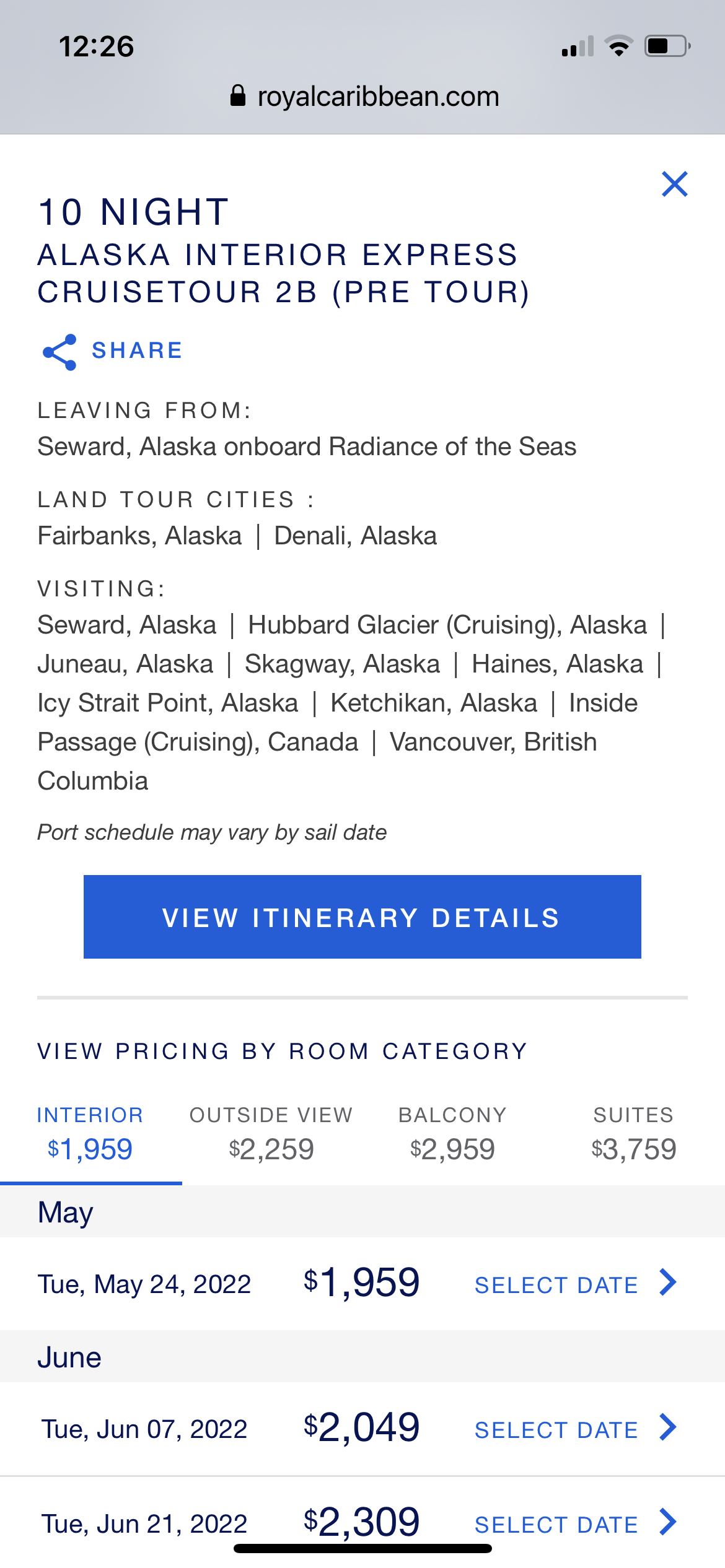Tap the home indicator bar at bottom
The width and height of the screenshot is (725, 1568).
pos(362,1548)
